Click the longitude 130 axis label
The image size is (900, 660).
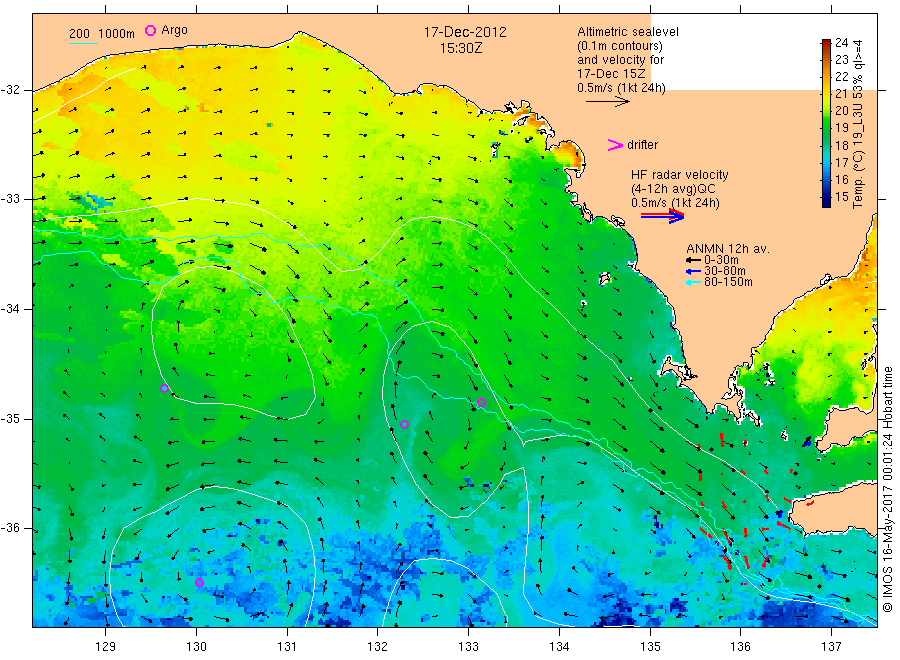click(196, 646)
